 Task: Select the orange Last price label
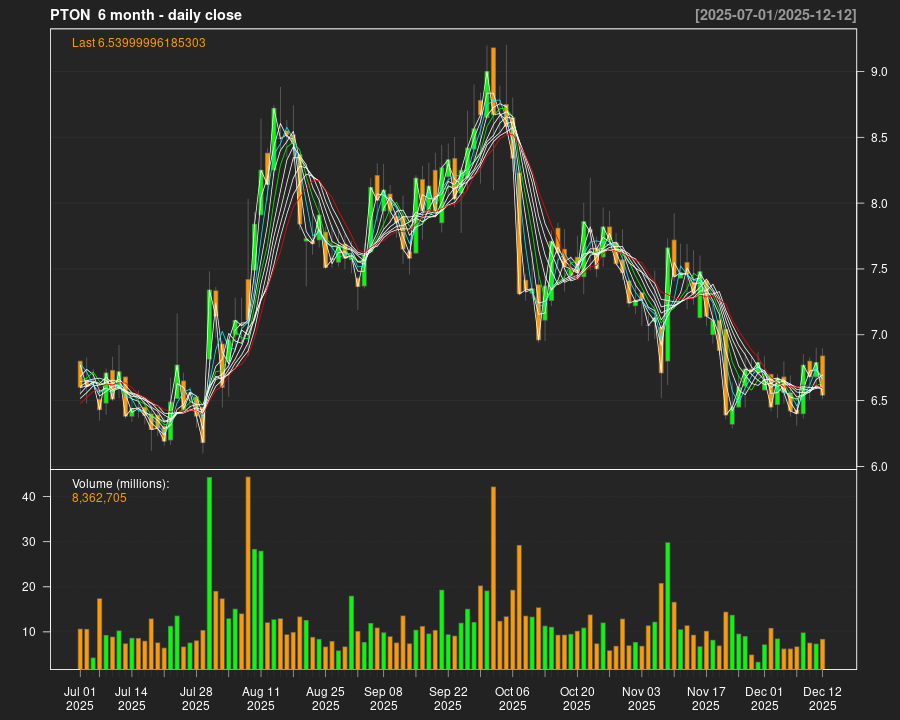[x=139, y=43]
